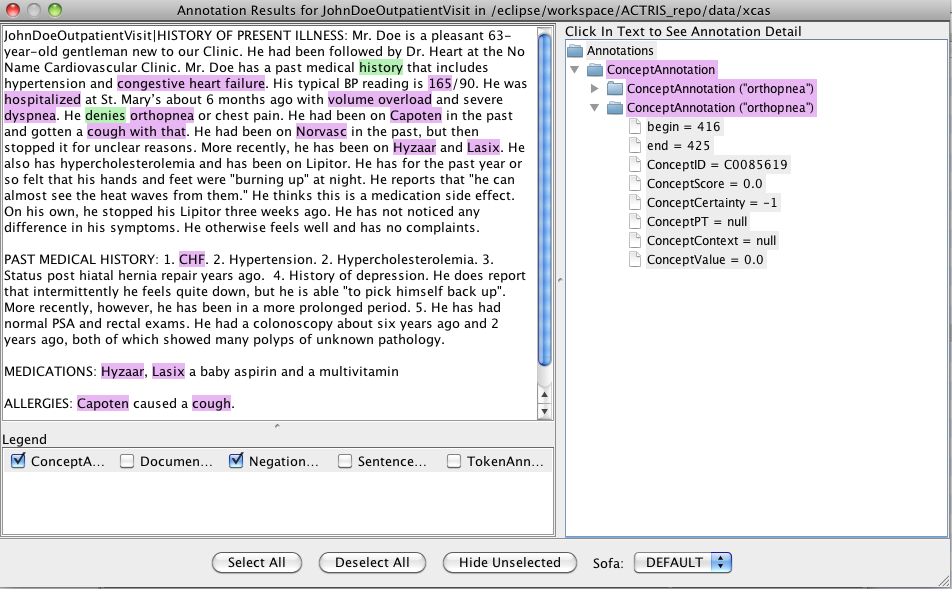Click the file icon beside ConceptValue = 0.0

(x=635, y=259)
